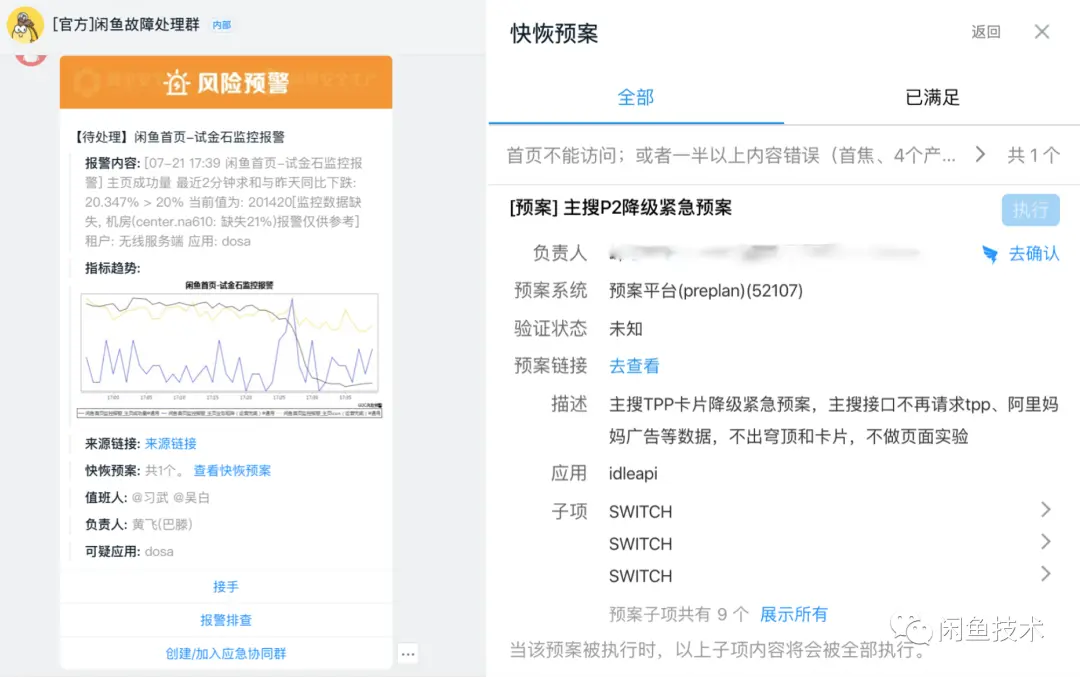The height and width of the screenshot is (677, 1080).
Task: Click the [预案] 主搜P2降级紧急预案 title
Action: pos(621,207)
